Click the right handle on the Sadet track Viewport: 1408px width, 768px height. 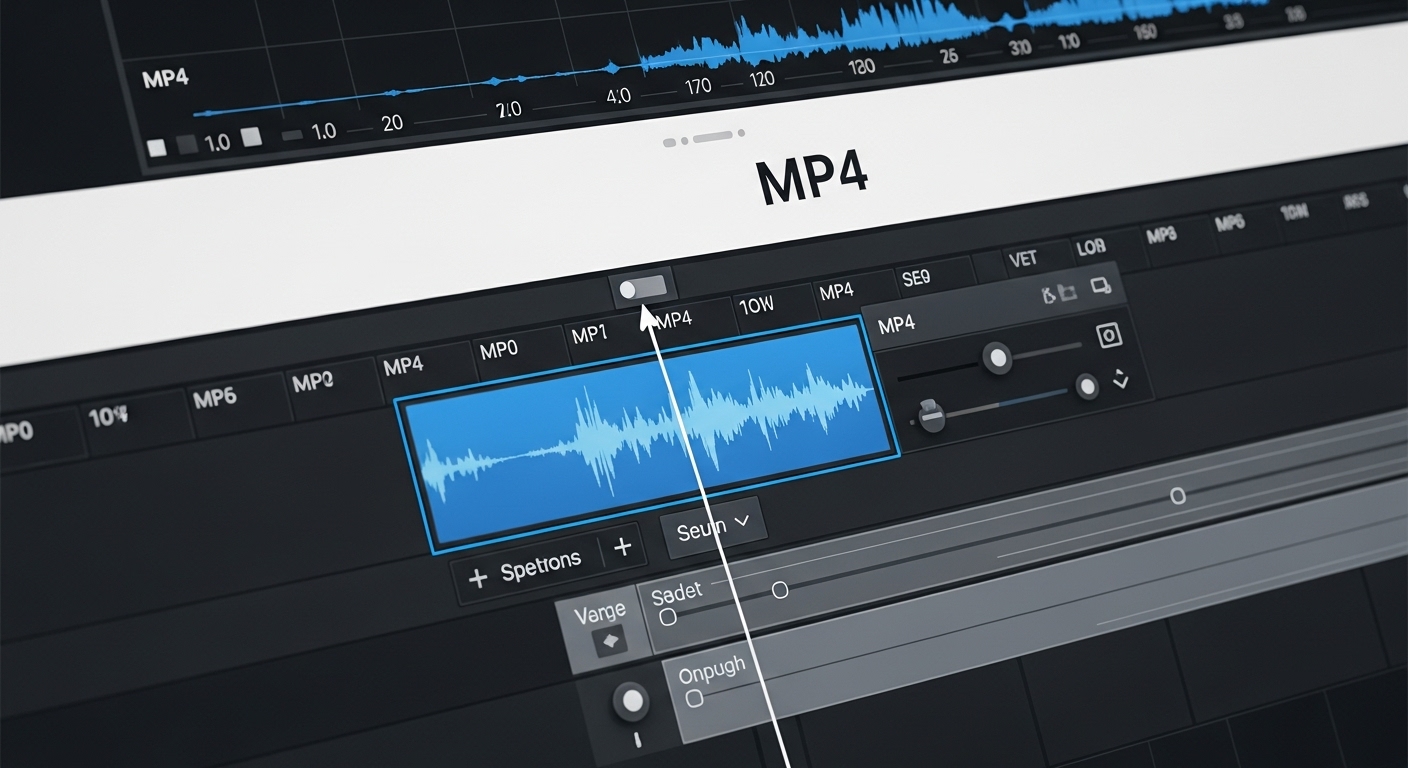click(x=780, y=590)
